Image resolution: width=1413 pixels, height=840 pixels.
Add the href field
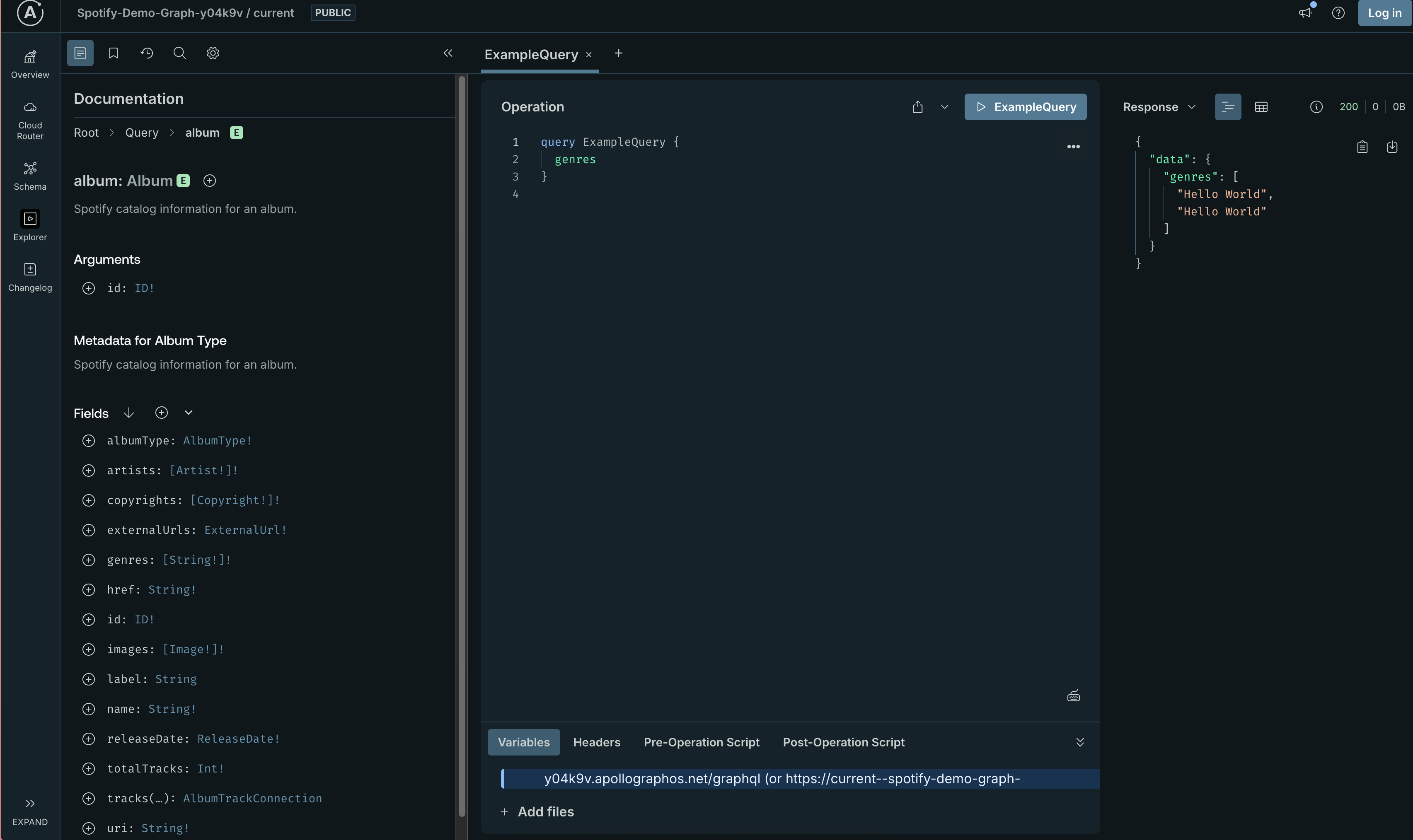point(88,590)
